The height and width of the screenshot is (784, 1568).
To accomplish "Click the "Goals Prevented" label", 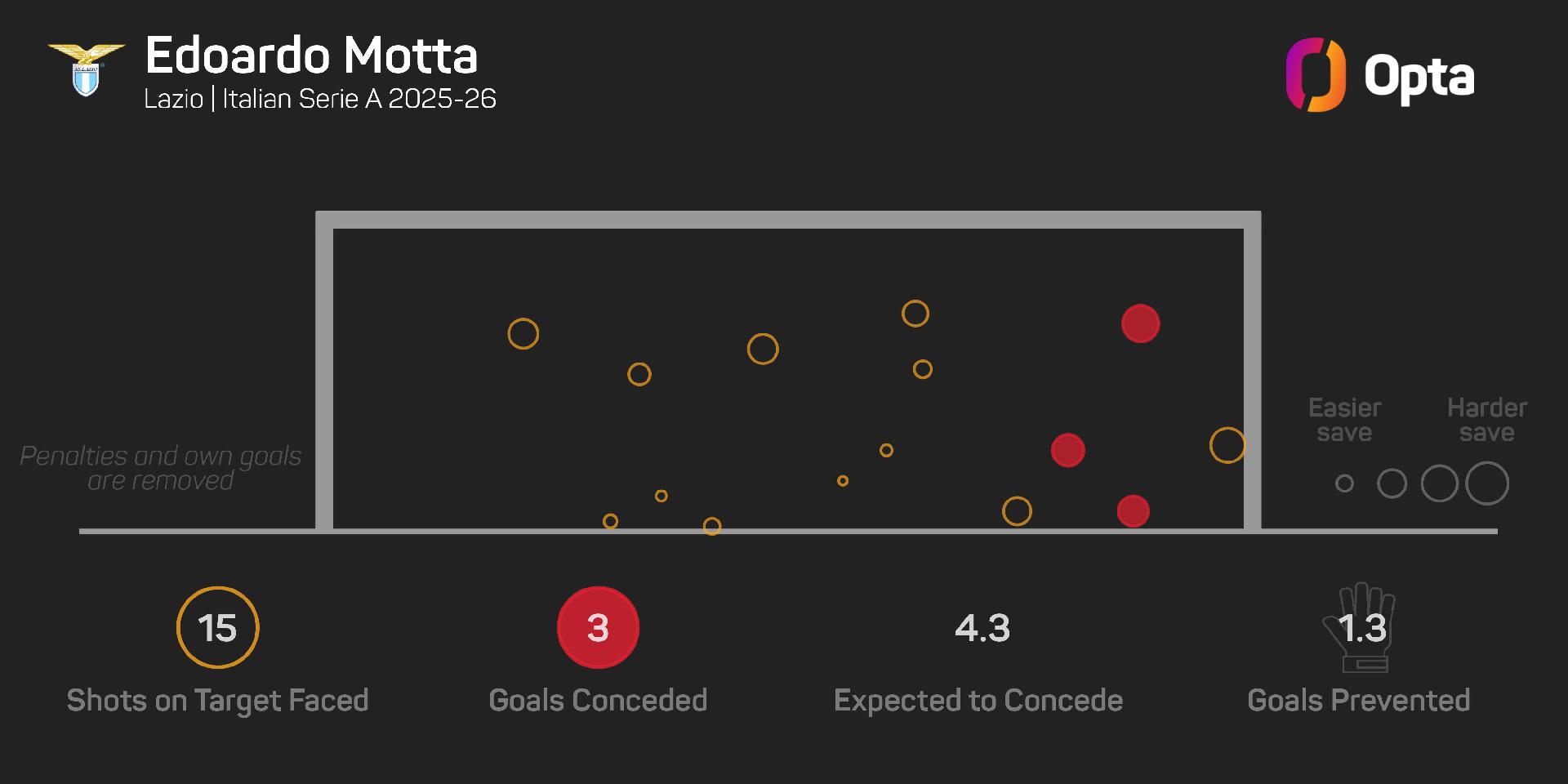I will (x=1358, y=700).
